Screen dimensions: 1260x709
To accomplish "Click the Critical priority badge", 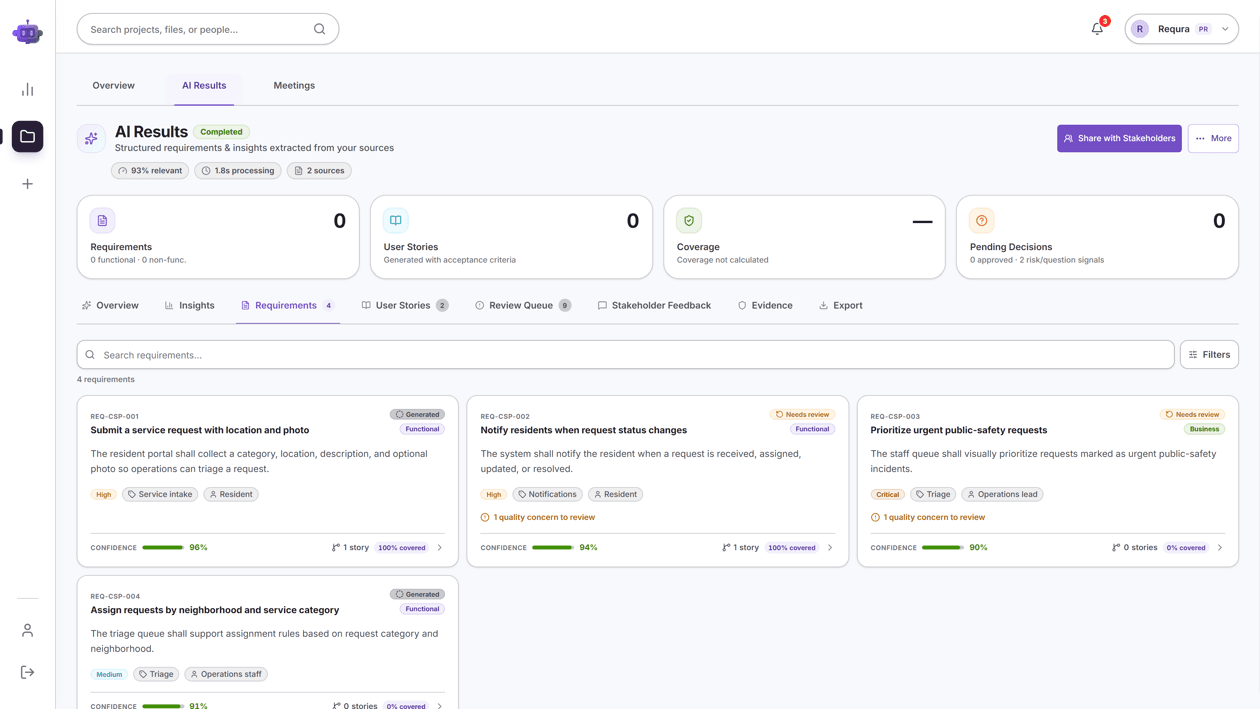I will point(888,494).
